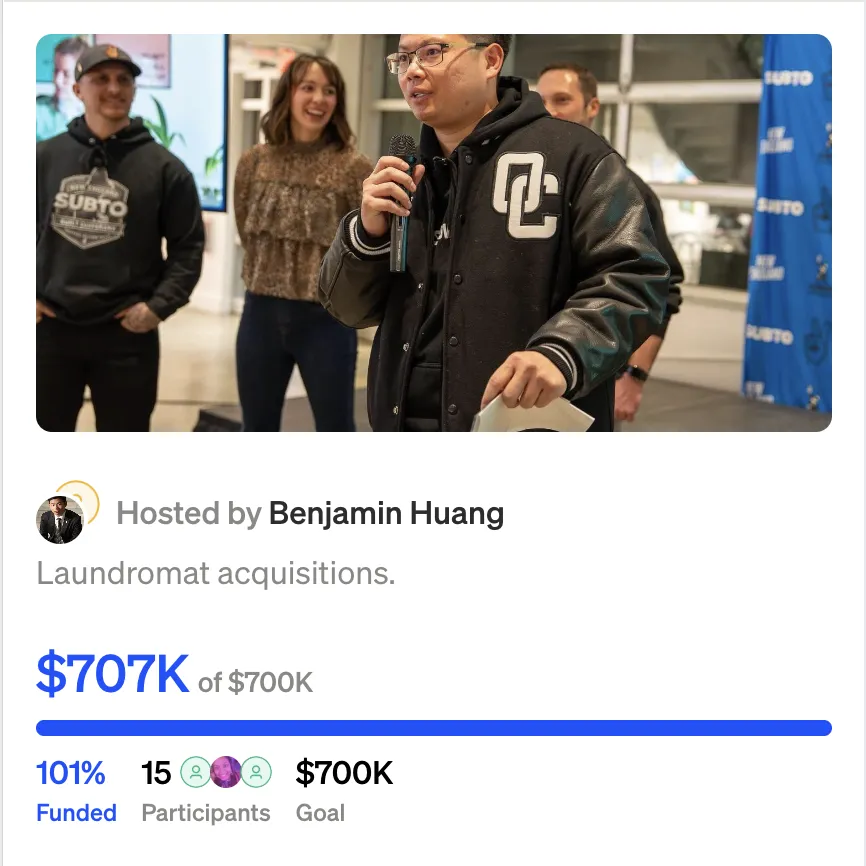Viewport: 866px width, 866px height.
Task: Click the 101% funded figure
Action: click(x=71, y=773)
